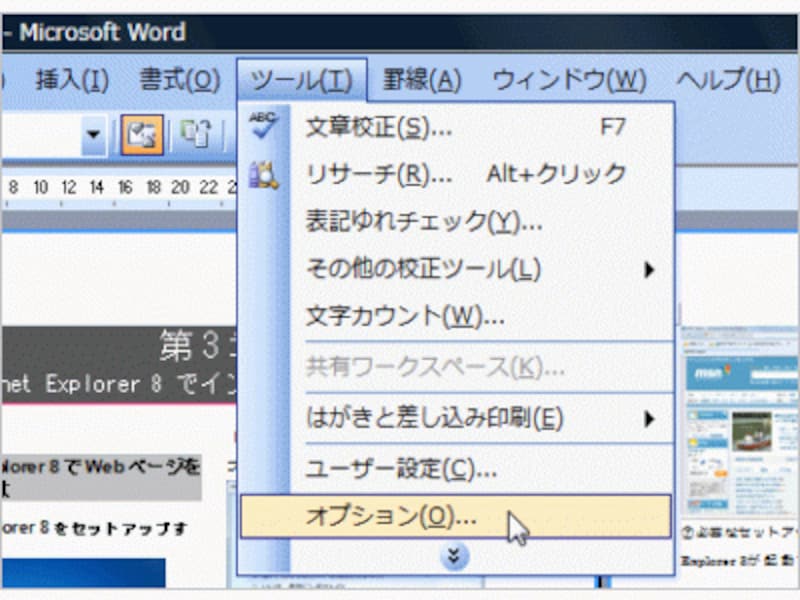Select オプション(O) menu entry
Screen dimensions: 800x600
click(x=456, y=516)
